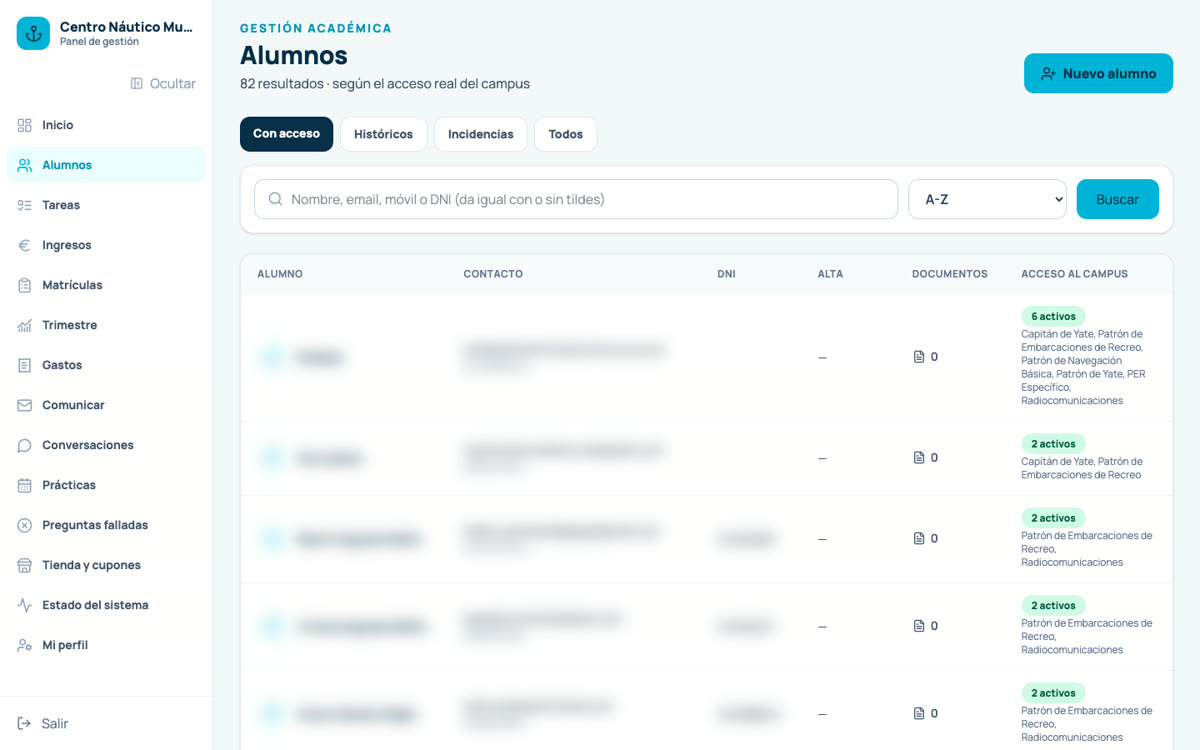Click the Trimestre chart icon

point(25,325)
